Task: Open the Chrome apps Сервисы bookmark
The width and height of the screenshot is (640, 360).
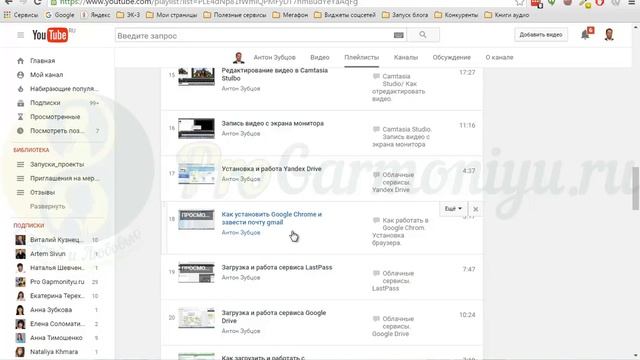Action: pyautogui.click(x=21, y=15)
